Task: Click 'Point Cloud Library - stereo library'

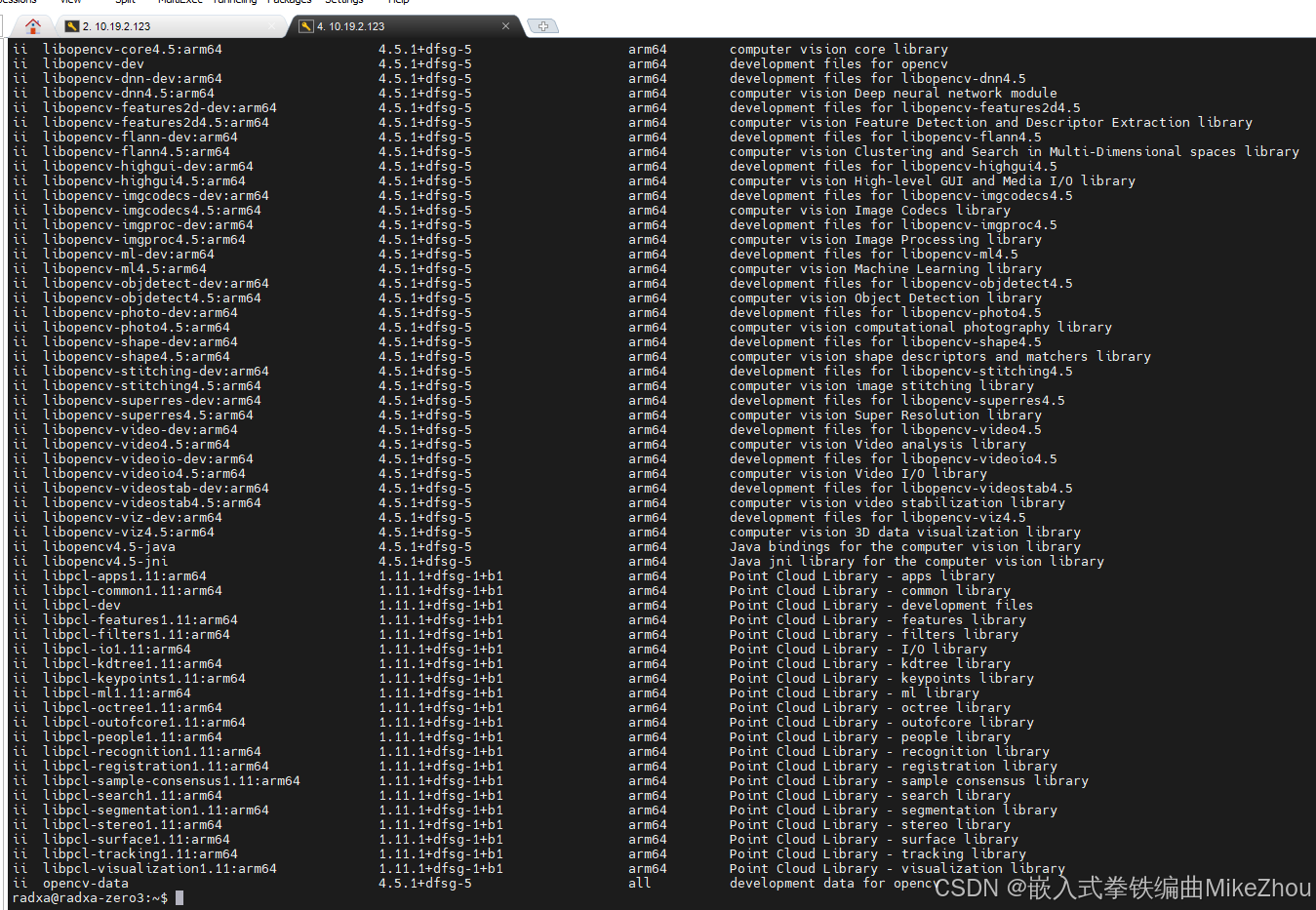Action: click(x=870, y=824)
